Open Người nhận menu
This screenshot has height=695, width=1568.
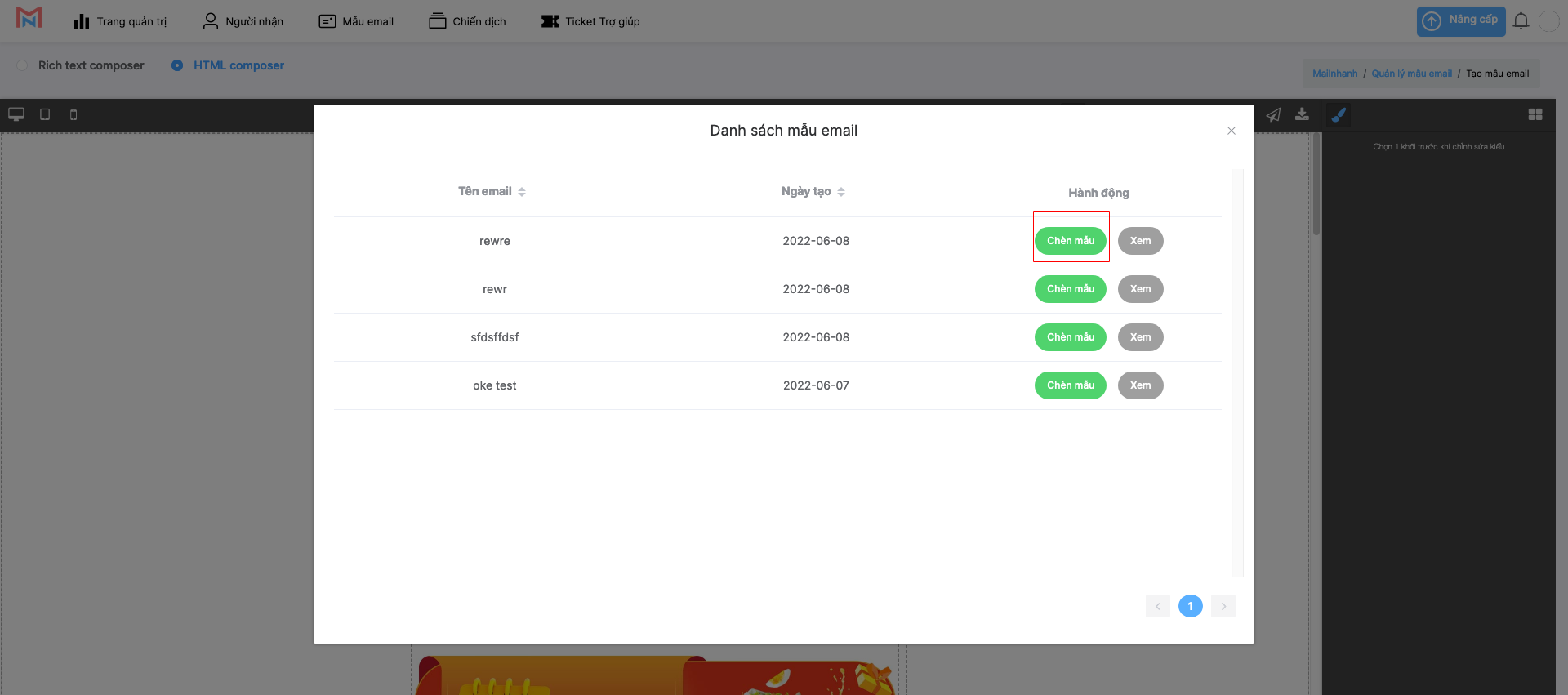(x=243, y=21)
